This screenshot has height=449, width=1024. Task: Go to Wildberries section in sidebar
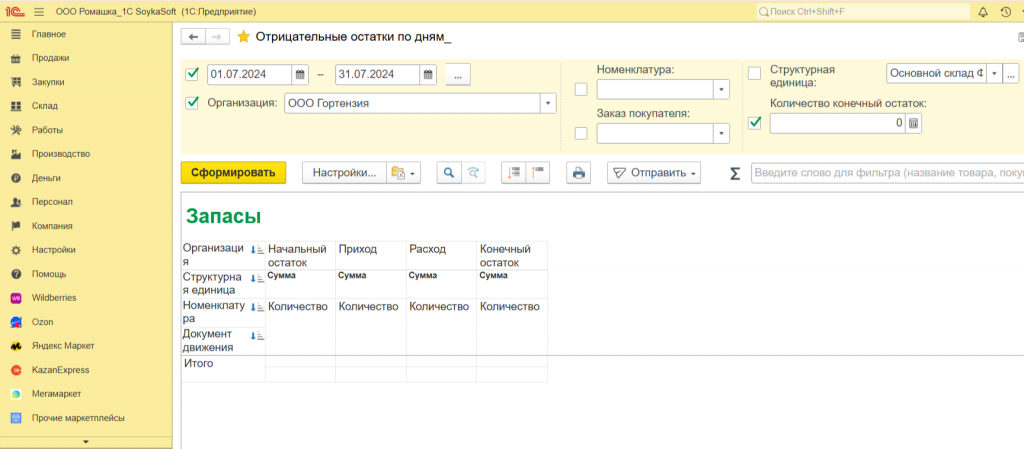(54, 298)
